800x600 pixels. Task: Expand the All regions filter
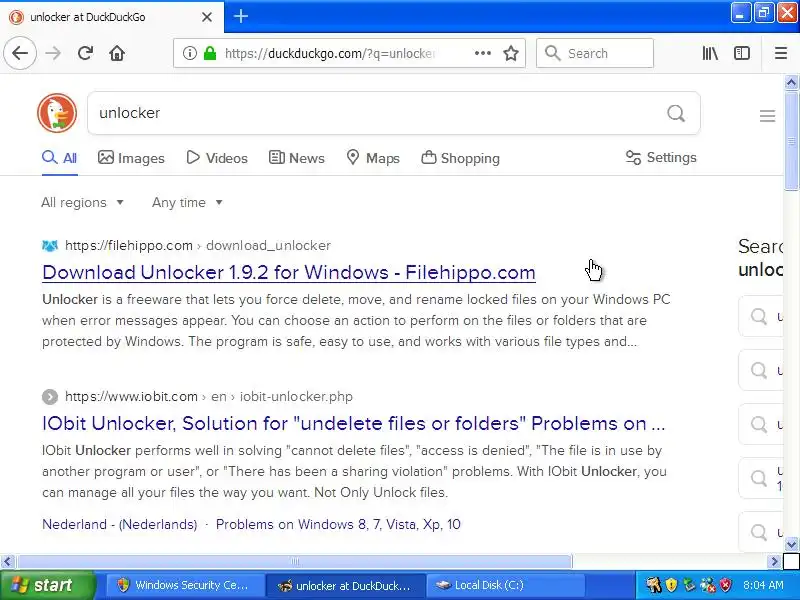[x=83, y=203]
